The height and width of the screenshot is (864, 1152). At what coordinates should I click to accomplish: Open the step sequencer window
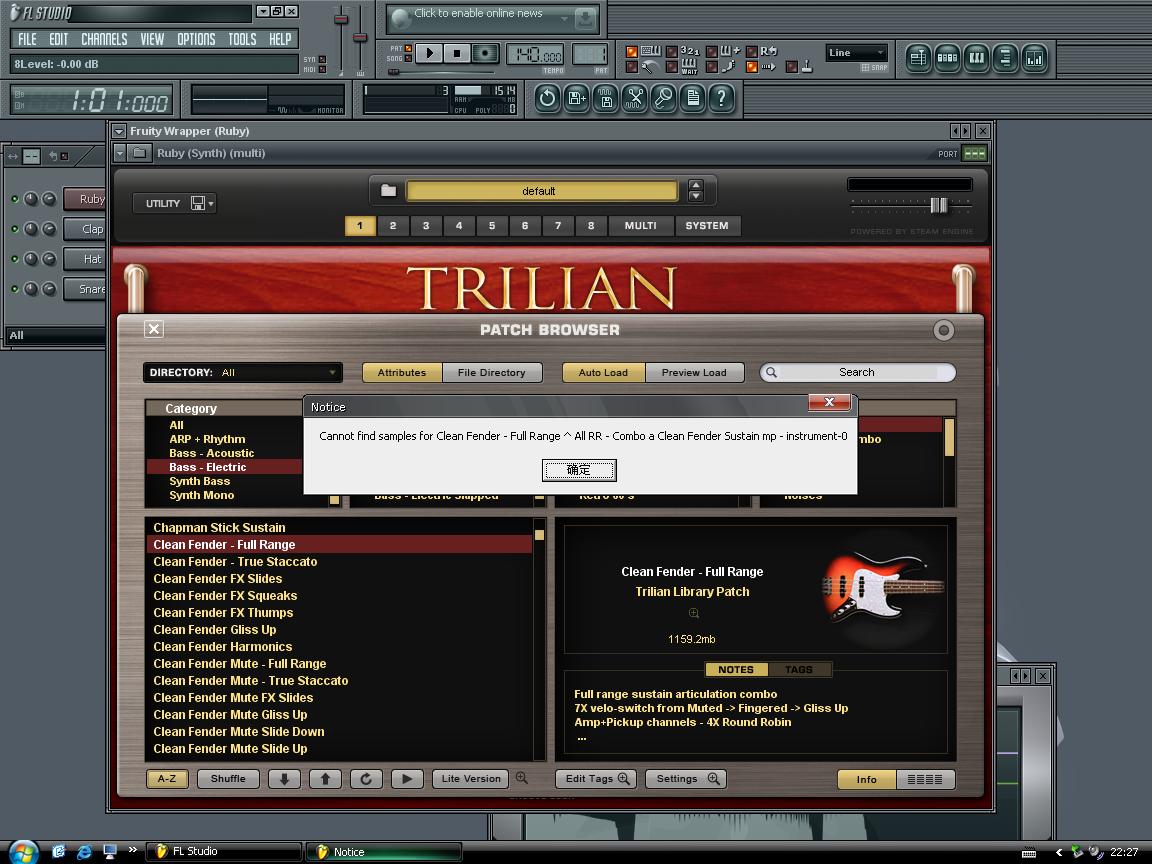tap(947, 58)
